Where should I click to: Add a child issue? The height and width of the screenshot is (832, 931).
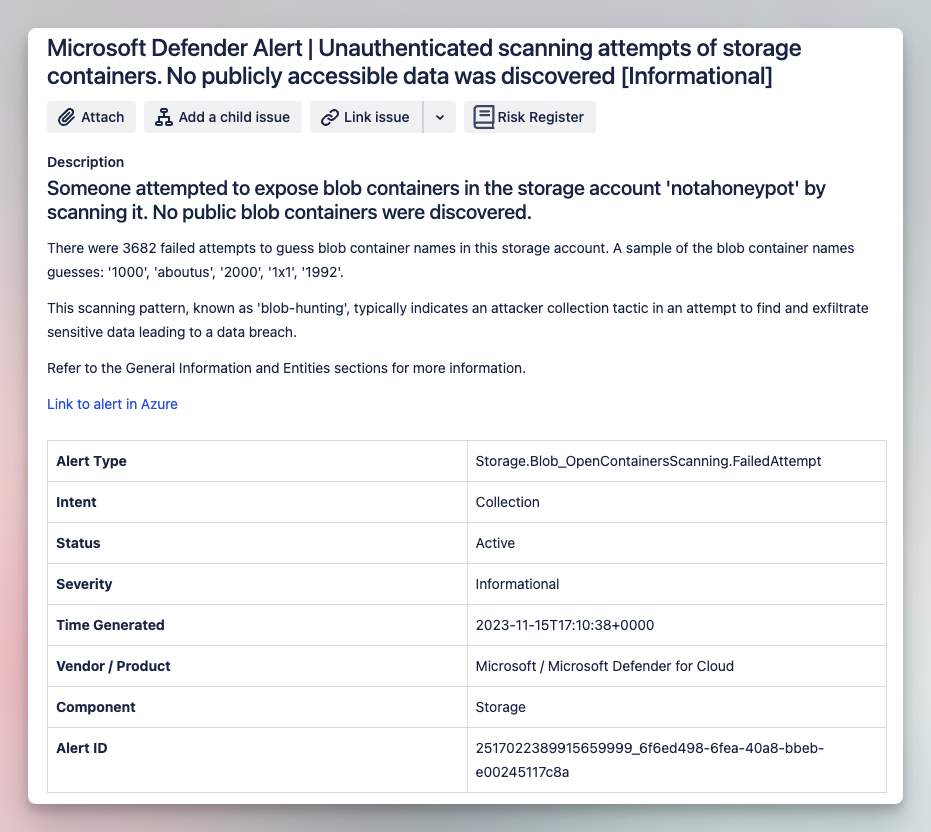click(223, 117)
